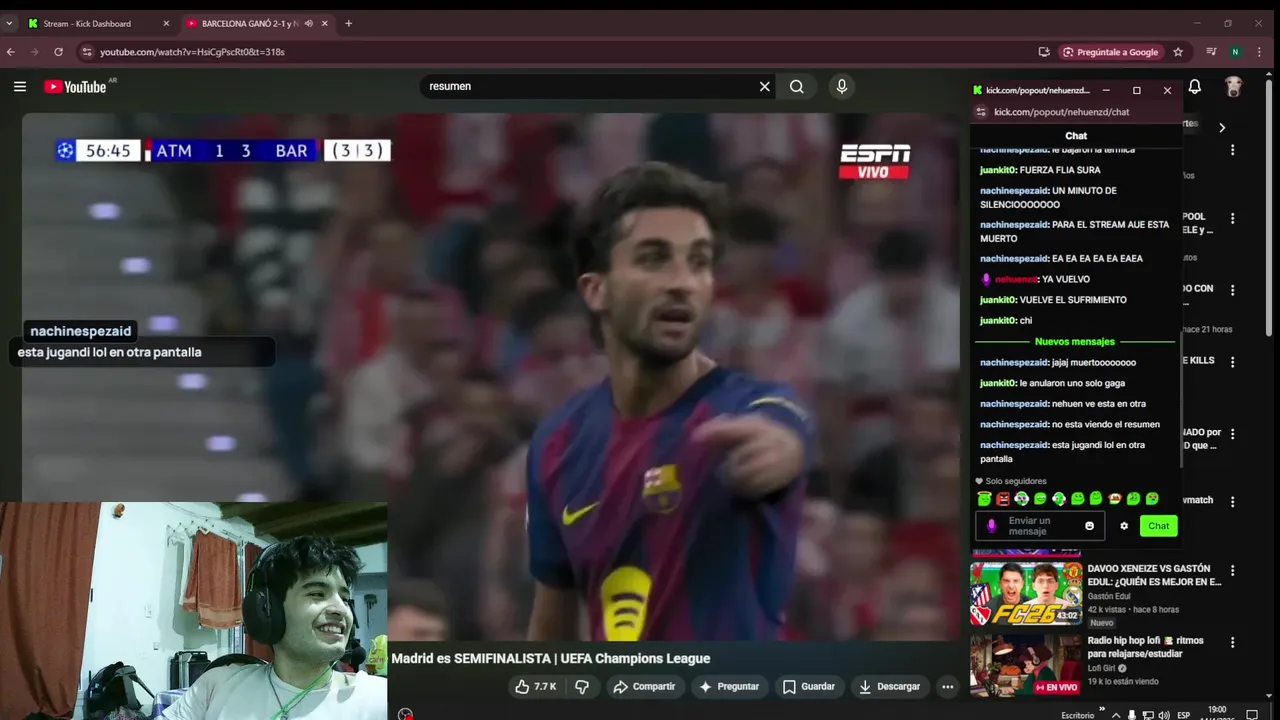Viewport: 1280px width, 720px height.
Task: Open the Chrome three-dot menu
Action: [1261, 52]
